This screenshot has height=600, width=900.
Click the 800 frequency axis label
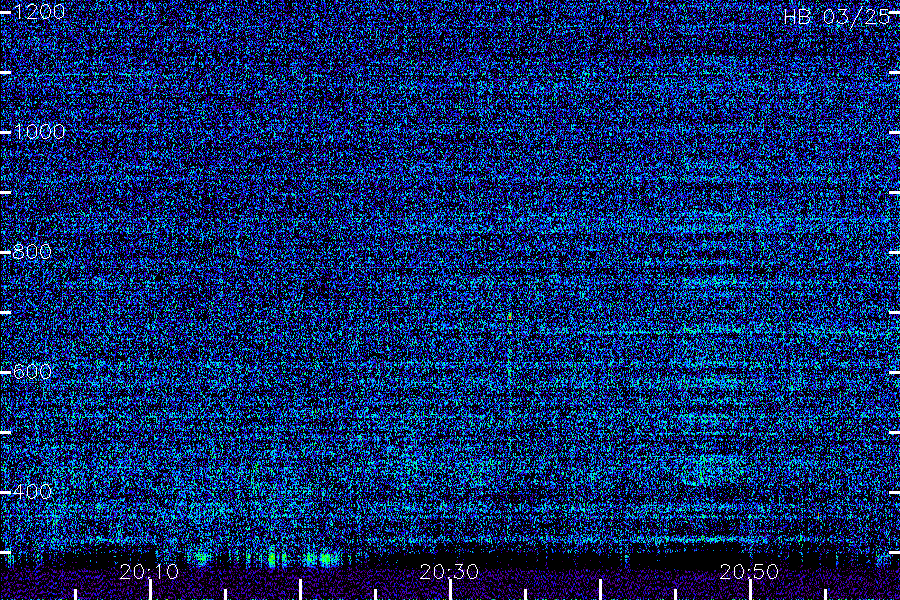click(x=32, y=251)
